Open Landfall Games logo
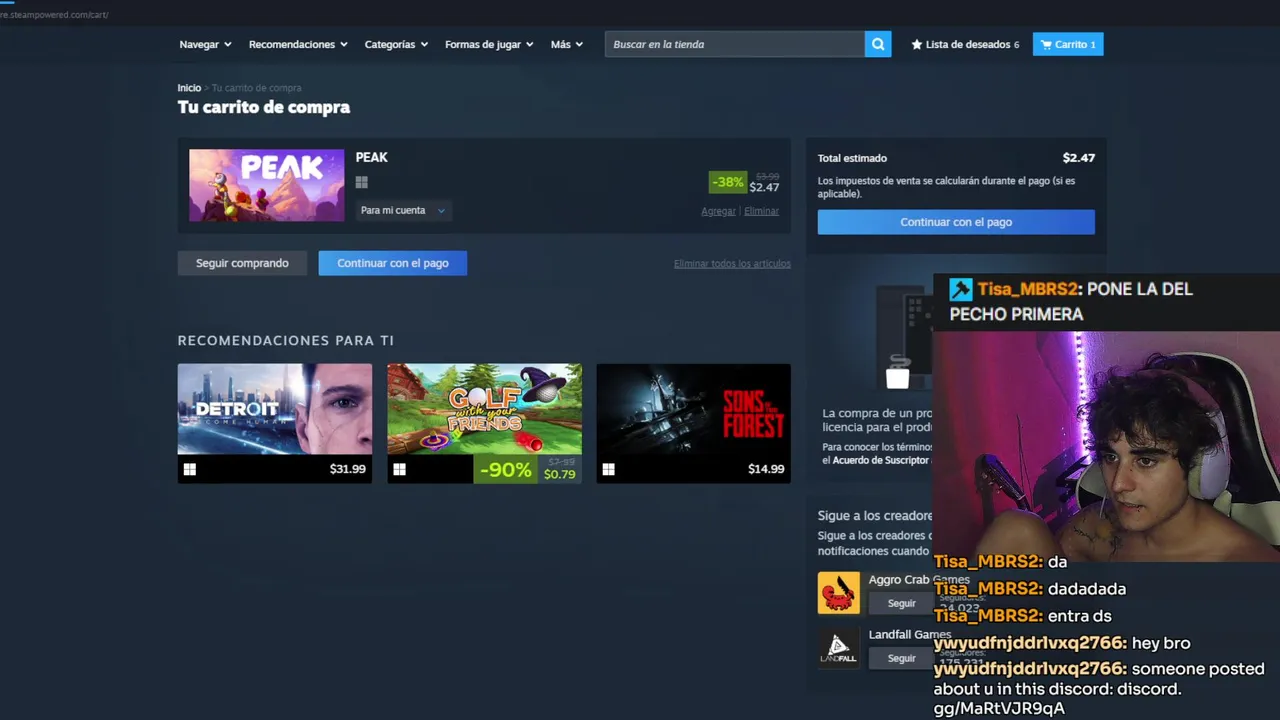The image size is (1280, 720). (838, 647)
